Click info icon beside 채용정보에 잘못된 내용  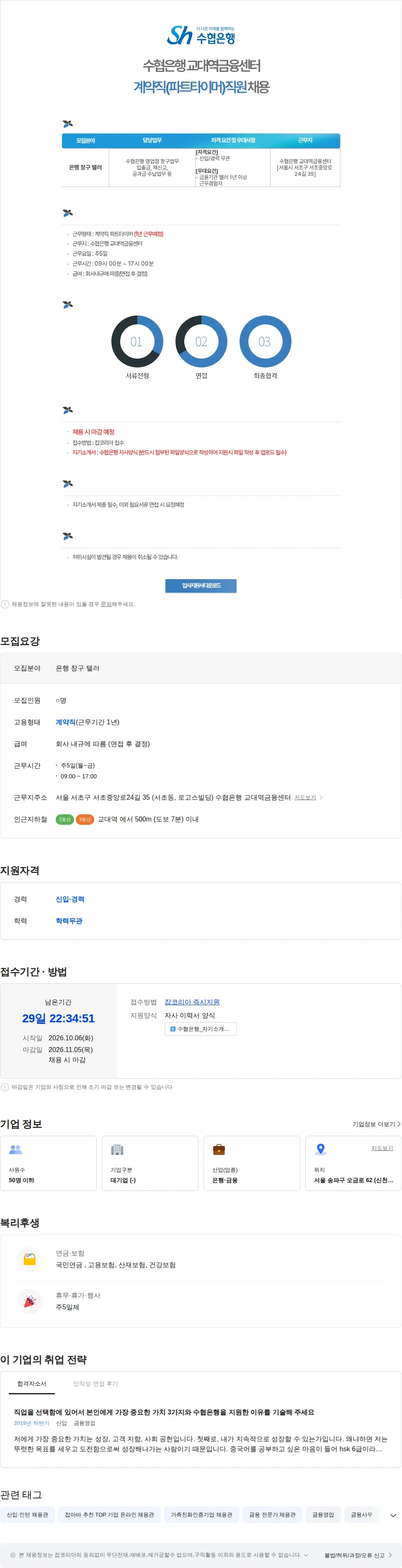(x=5, y=604)
